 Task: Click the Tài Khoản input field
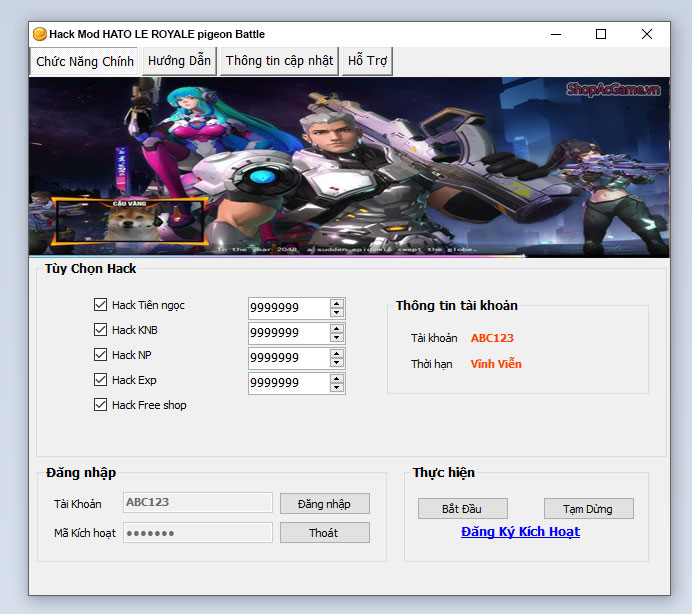[x=198, y=502]
